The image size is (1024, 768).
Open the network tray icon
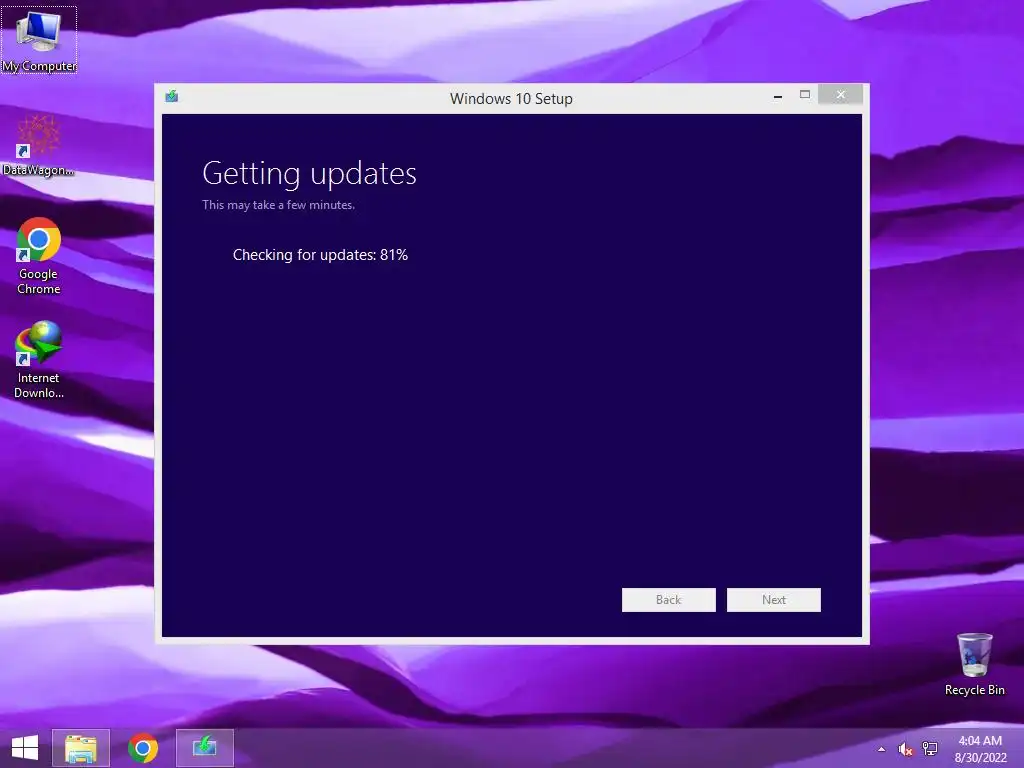pos(929,749)
